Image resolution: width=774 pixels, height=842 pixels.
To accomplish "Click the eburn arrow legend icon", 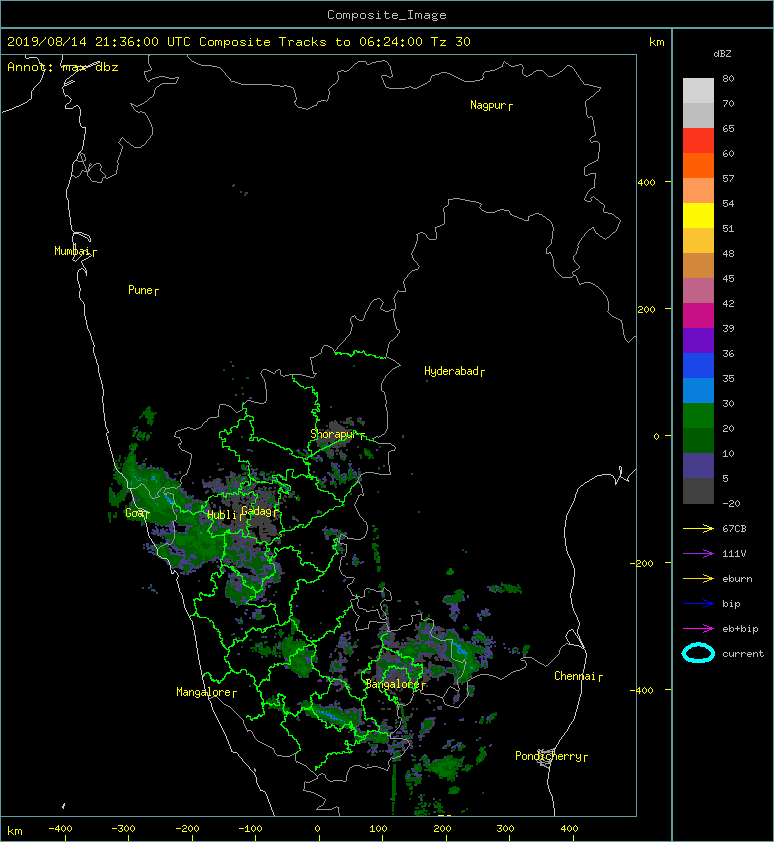I will [698, 579].
